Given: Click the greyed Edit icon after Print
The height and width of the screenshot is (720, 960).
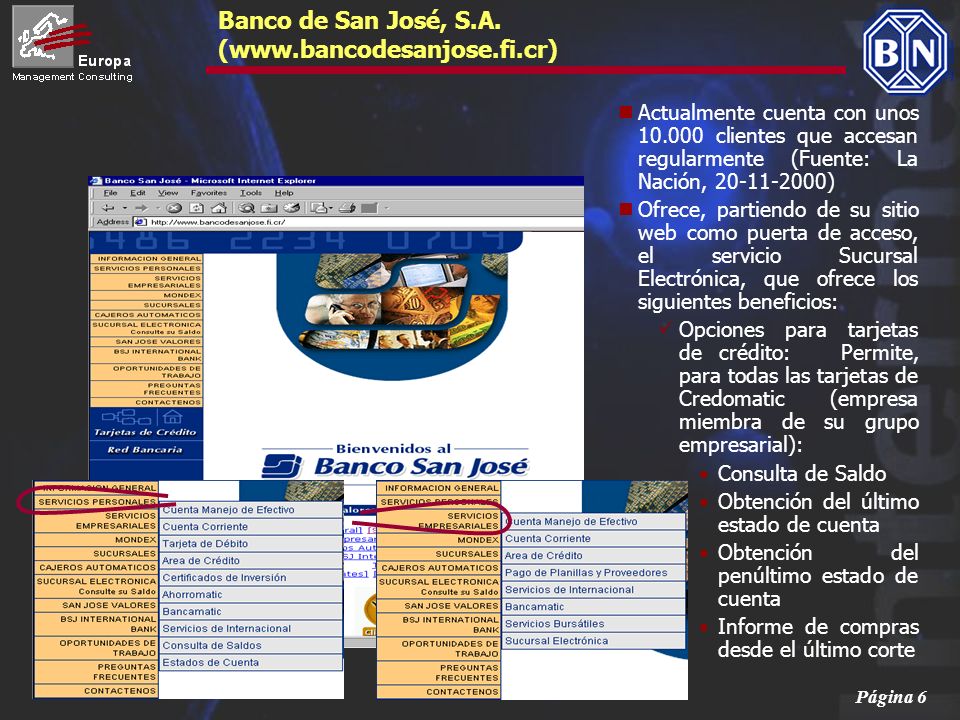Looking at the screenshot, I should 369,208.
